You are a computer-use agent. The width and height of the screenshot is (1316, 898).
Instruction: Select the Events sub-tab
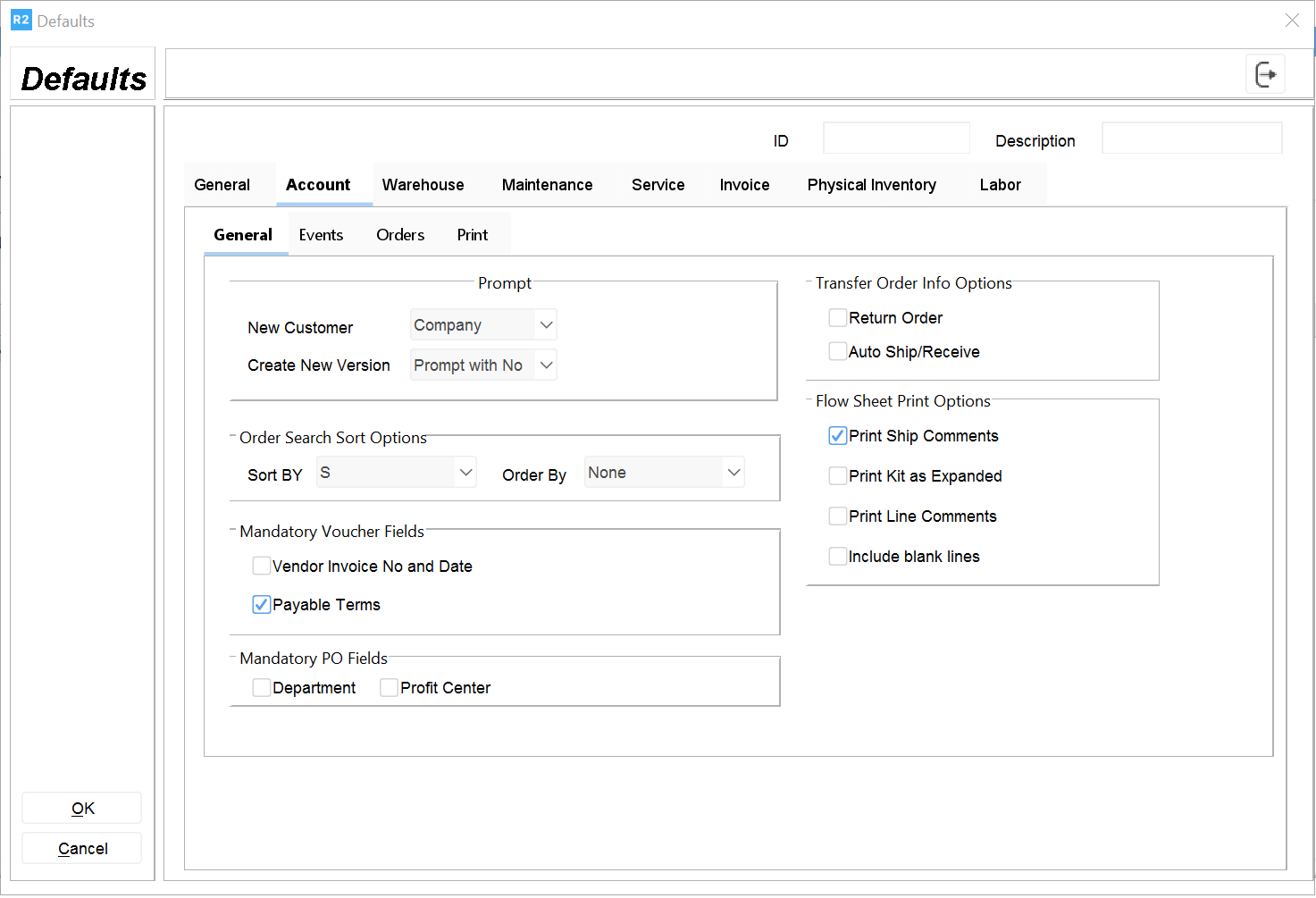pyautogui.click(x=321, y=235)
